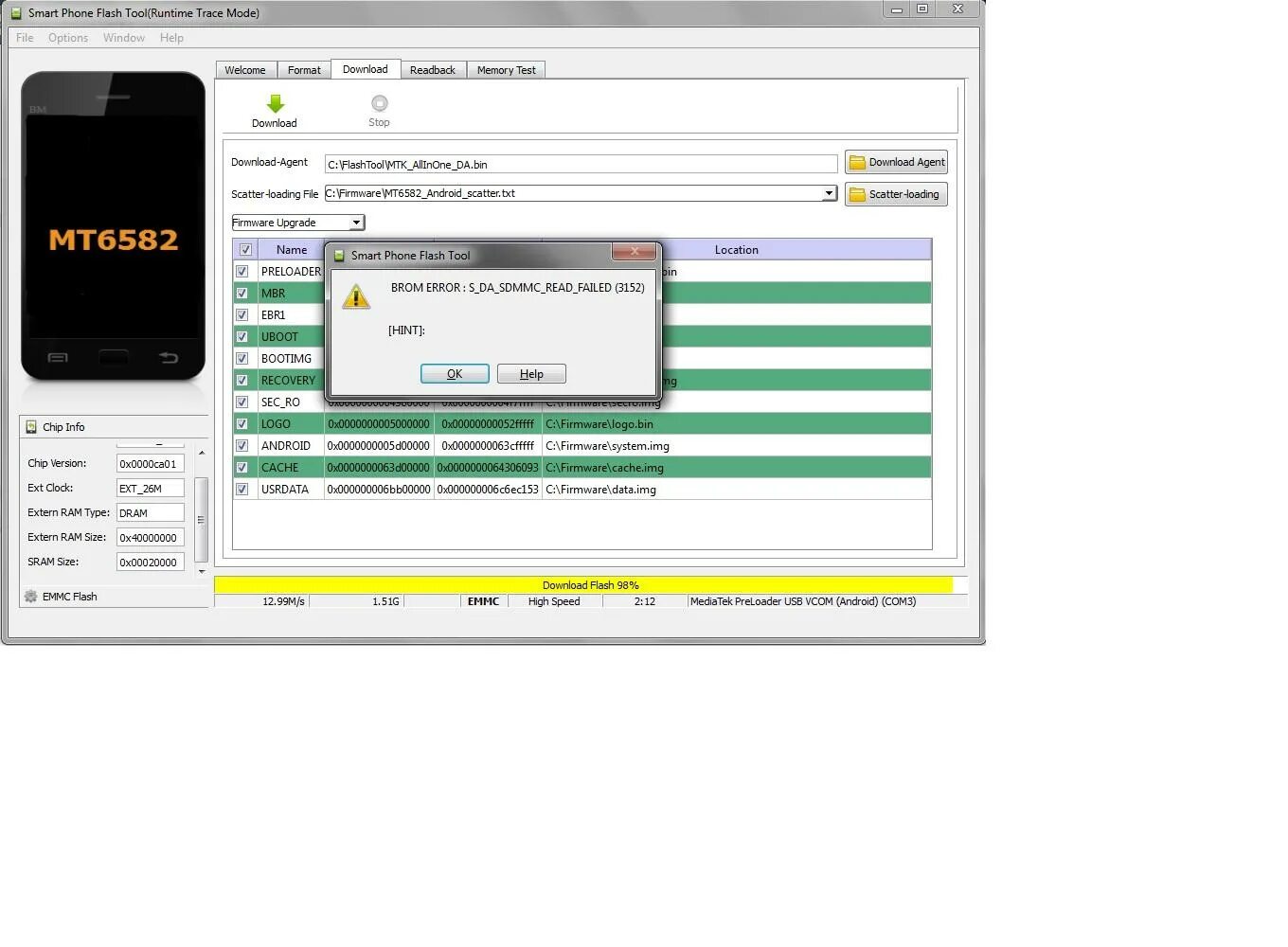Viewport: 1288px width, 947px height.
Task: Click the MT6582 phone preview image
Action: pyautogui.click(x=114, y=225)
